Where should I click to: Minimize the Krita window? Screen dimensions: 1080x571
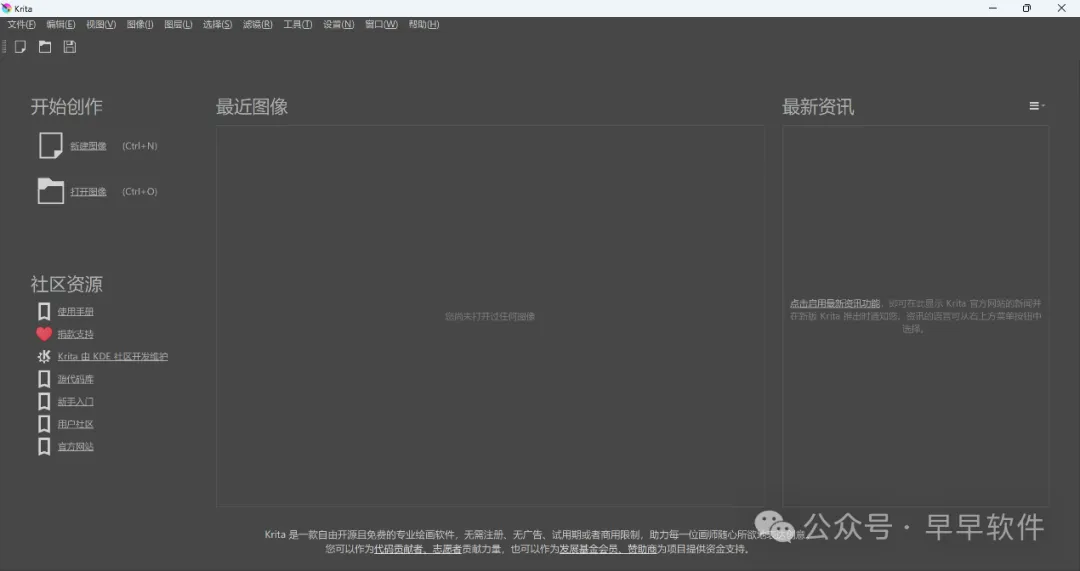[993, 8]
